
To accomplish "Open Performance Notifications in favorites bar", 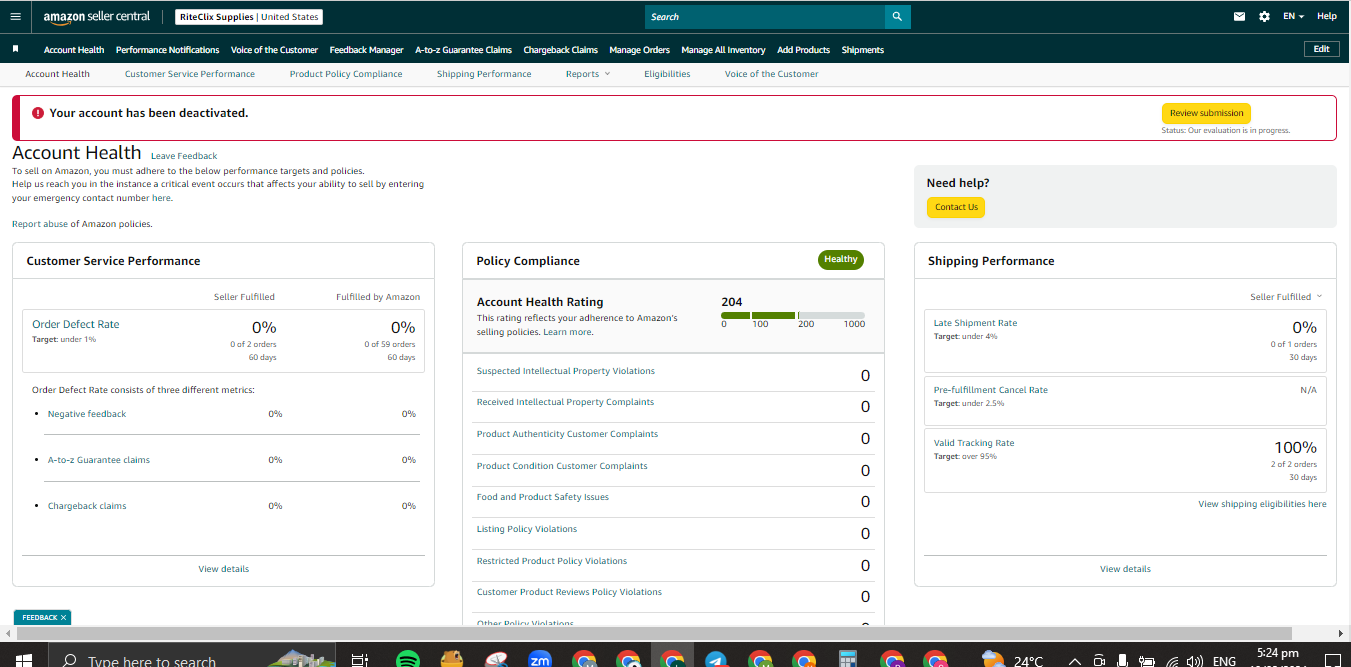I will tap(167, 50).
